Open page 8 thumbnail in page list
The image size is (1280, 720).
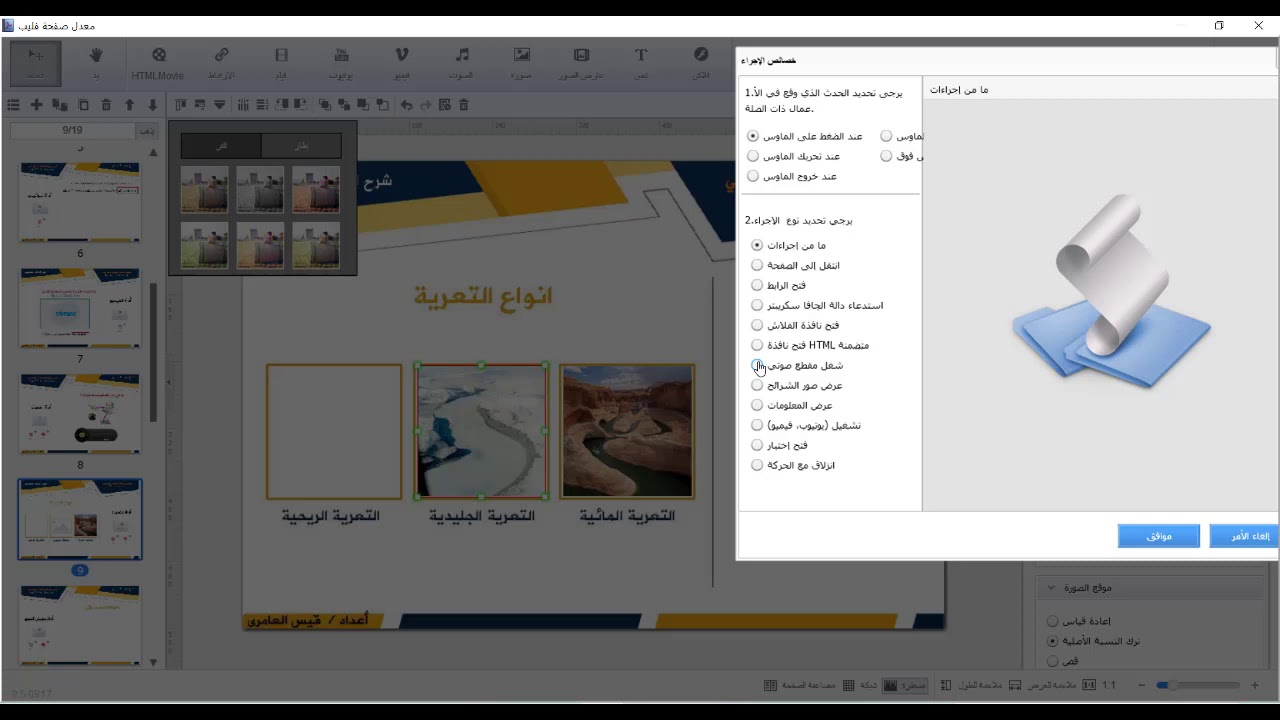point(80,414)
